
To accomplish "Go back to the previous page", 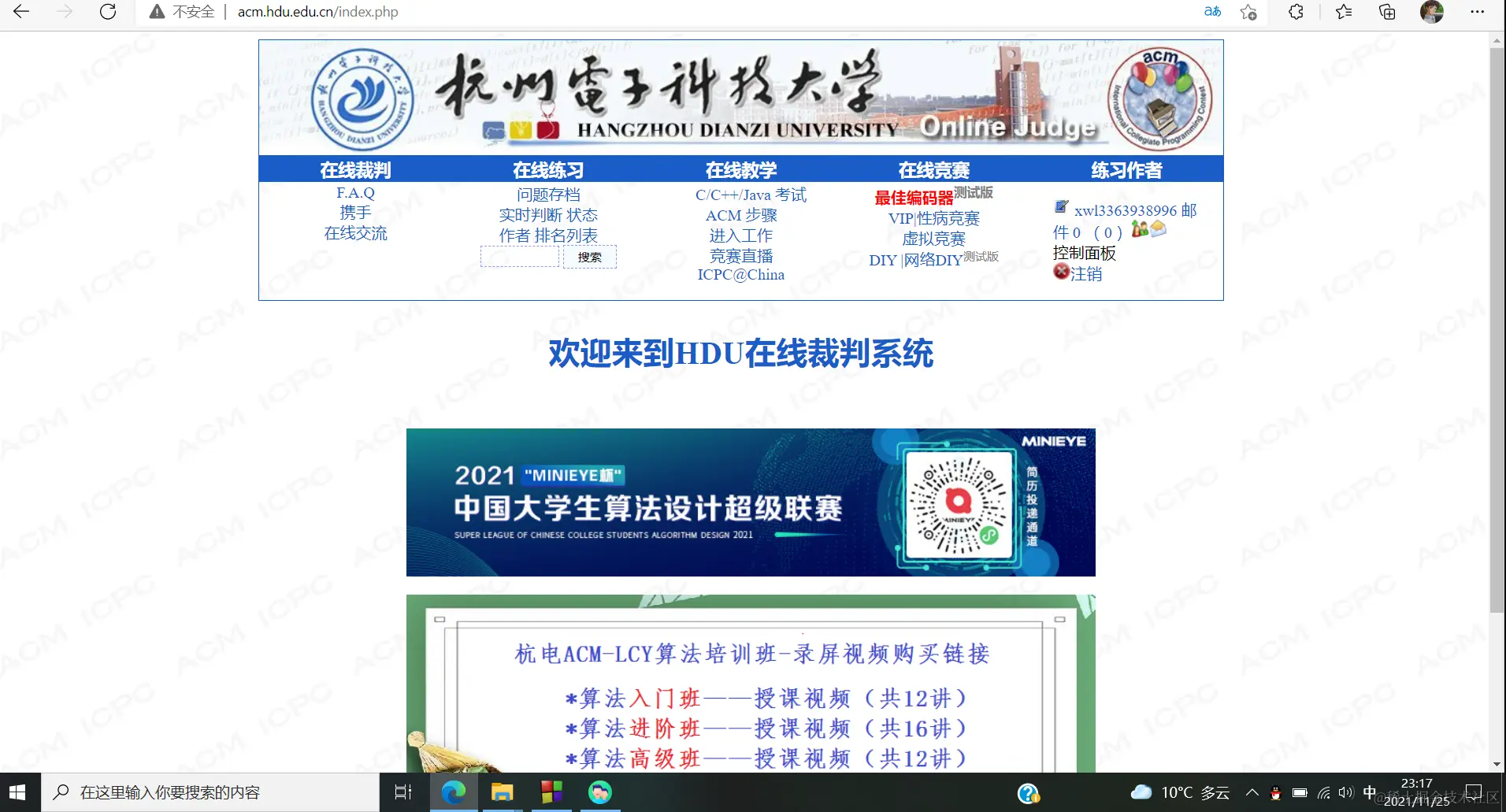I will [x=21, y=12].
